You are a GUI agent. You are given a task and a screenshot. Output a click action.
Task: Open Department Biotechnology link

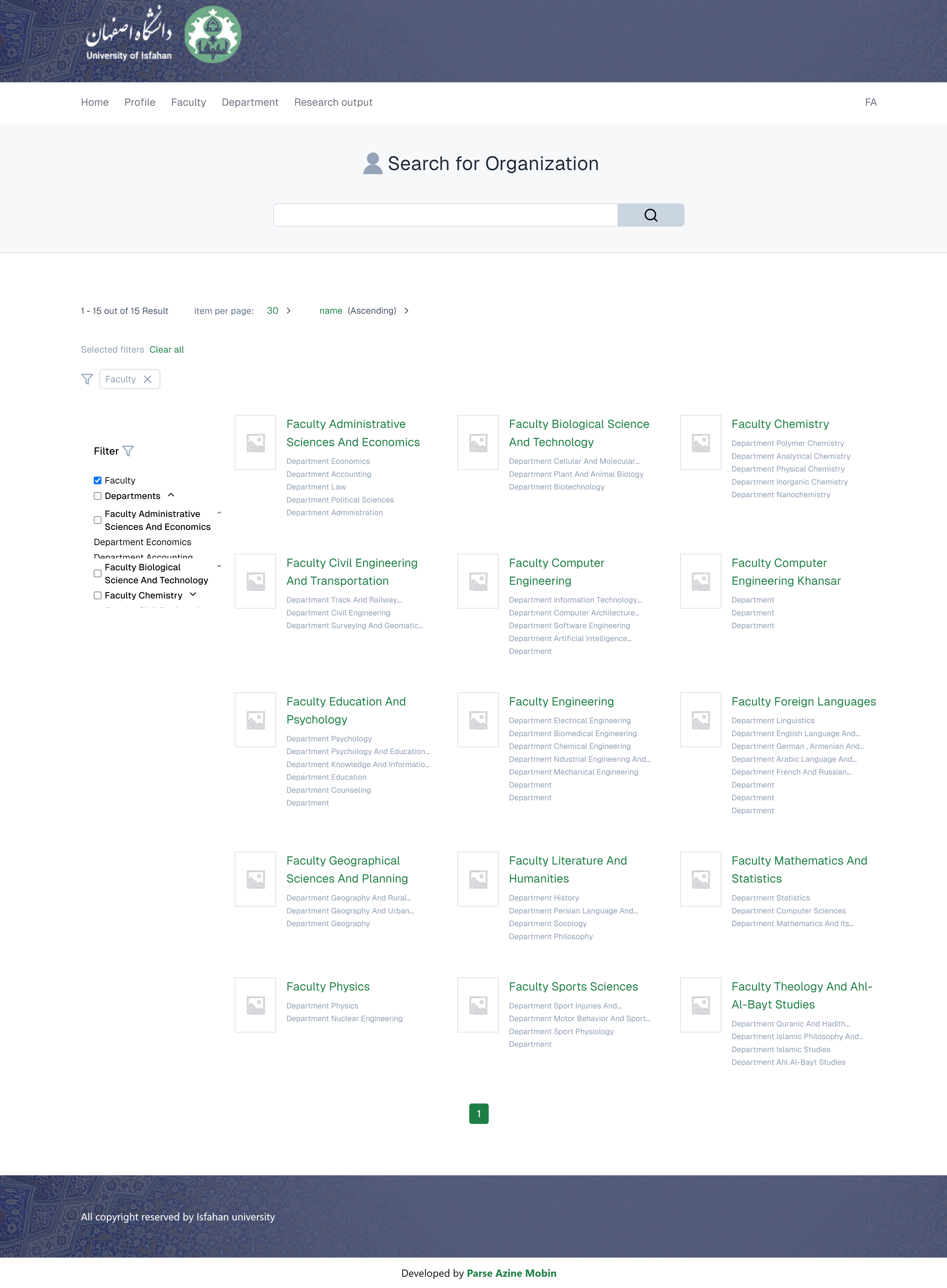557,487
